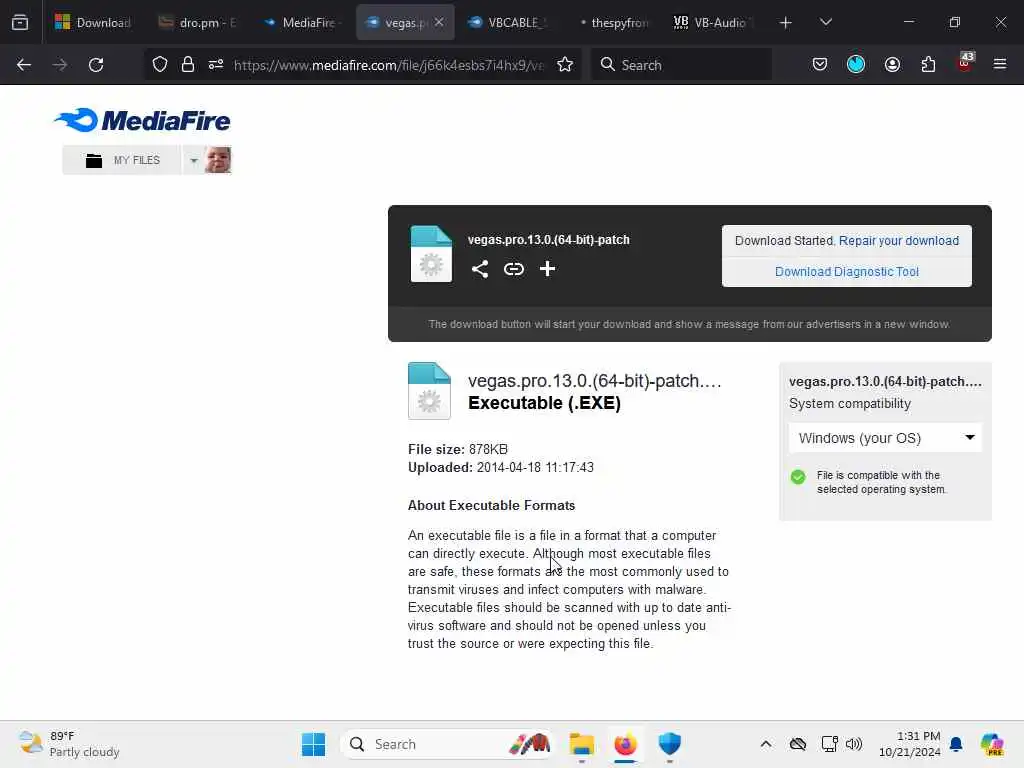Click the taskbar Search box

tap(447, 744)
